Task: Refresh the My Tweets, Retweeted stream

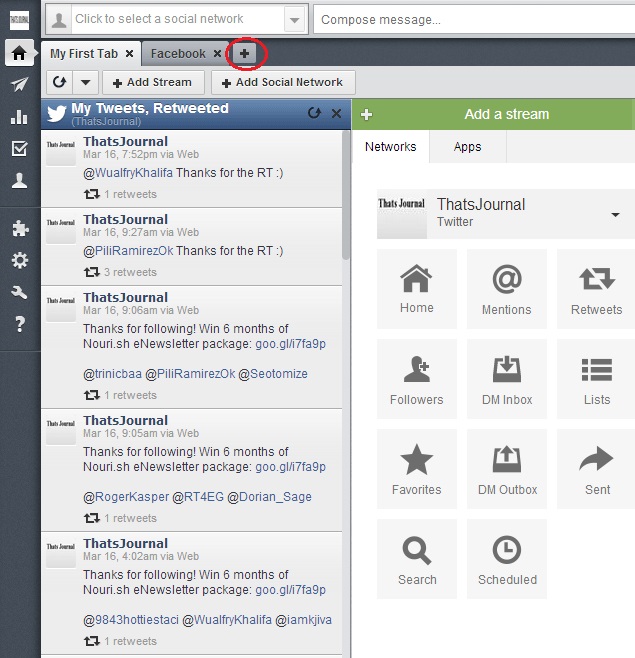Action: tap(314, 113)
